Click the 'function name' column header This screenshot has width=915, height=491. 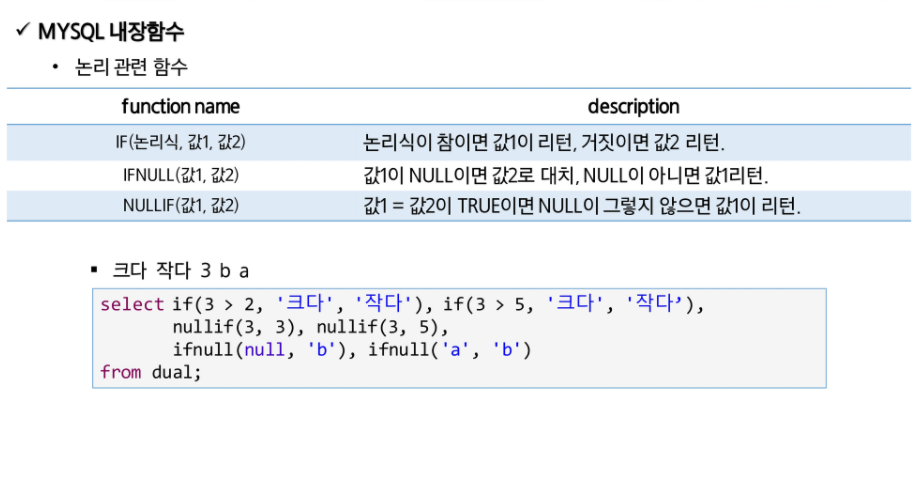point(180,106)
